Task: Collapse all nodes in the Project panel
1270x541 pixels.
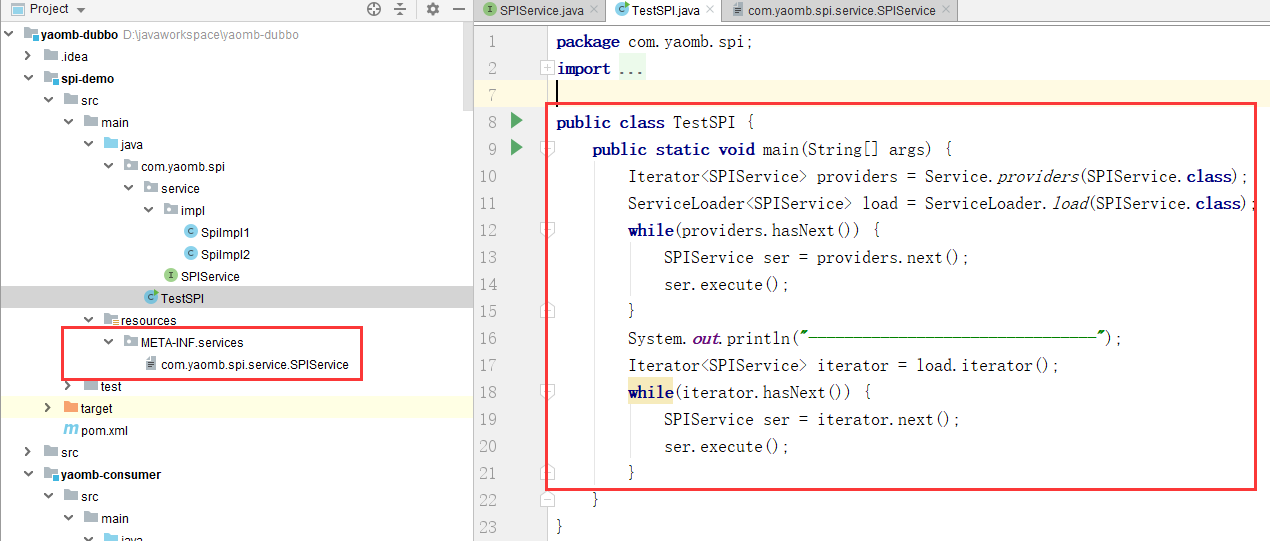Action: pyautogui.click(x=400, y=9)
